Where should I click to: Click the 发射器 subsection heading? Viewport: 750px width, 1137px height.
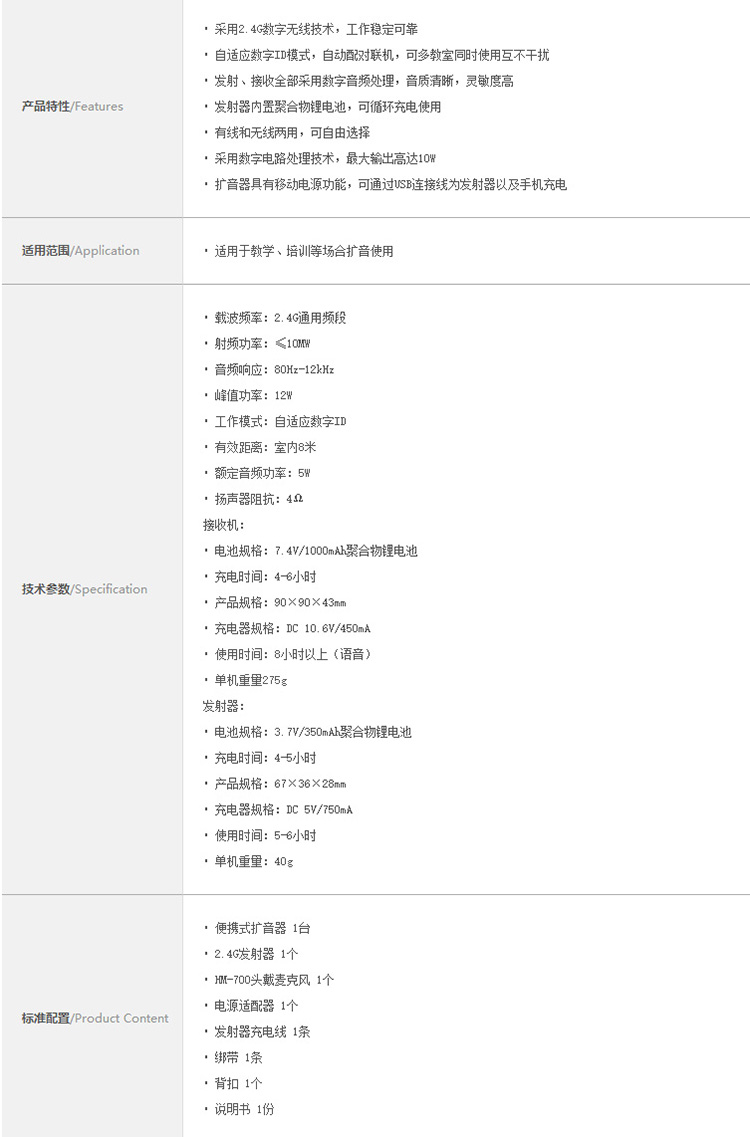tap(224, 706)
